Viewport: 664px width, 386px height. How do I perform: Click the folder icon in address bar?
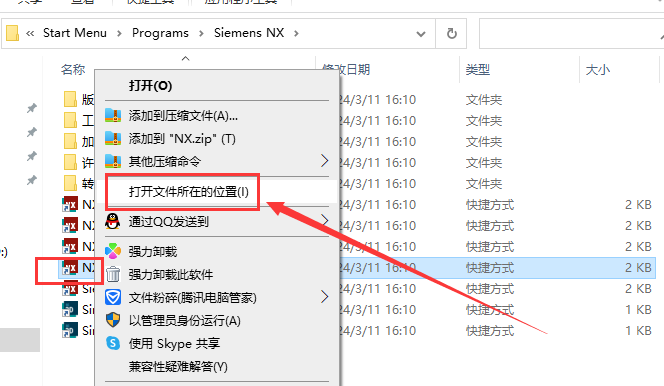click(12, 33)
